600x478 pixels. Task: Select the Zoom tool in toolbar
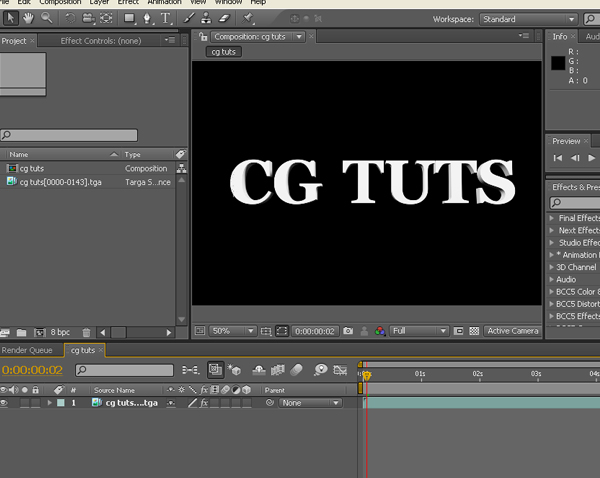[45, 18]
